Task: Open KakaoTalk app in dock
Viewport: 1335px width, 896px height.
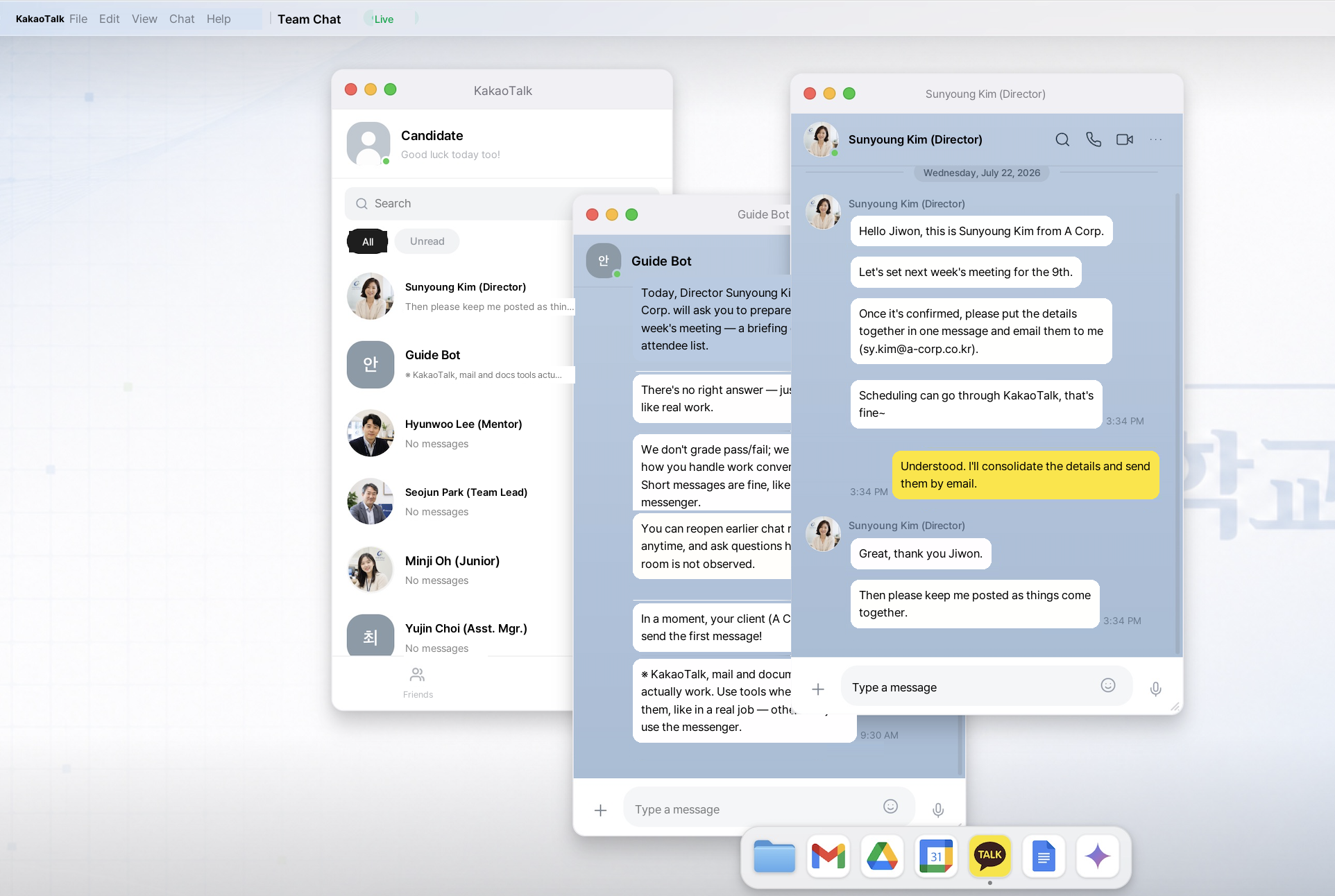Action: (x=990, y=856)
